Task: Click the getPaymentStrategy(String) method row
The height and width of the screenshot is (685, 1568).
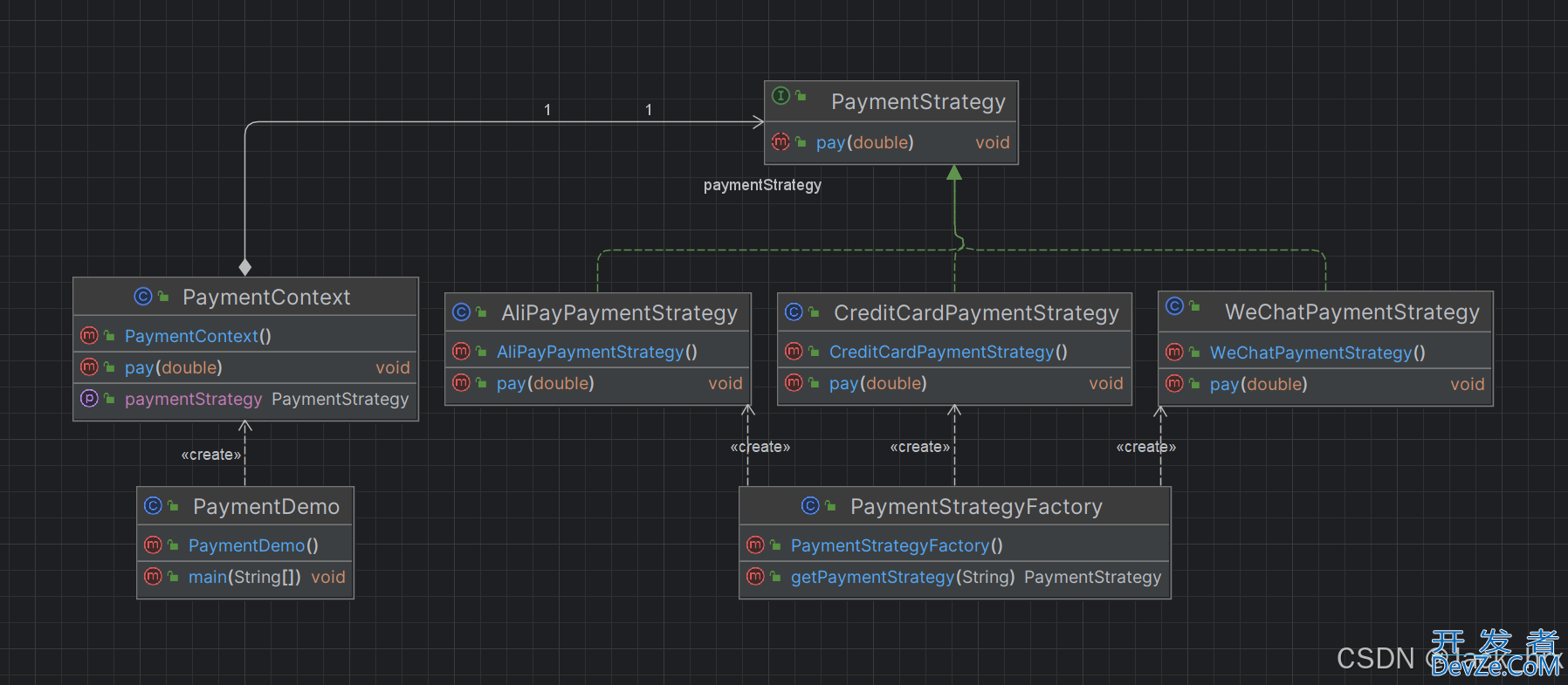Action: 954,577
